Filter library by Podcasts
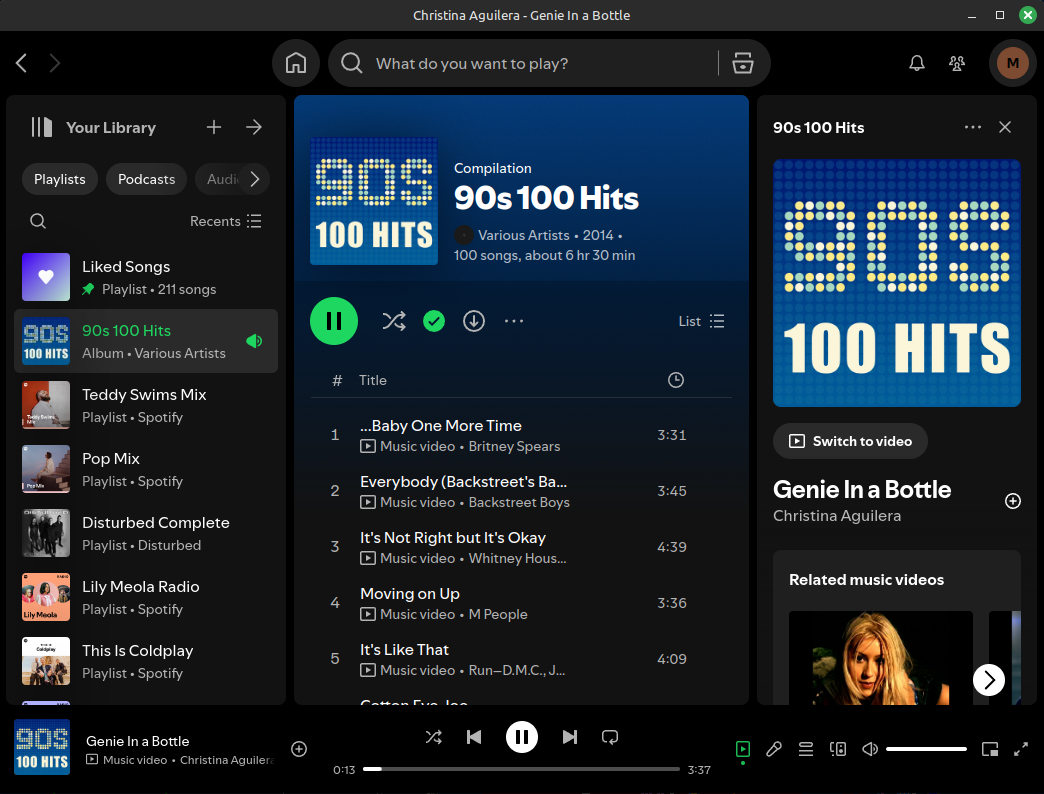 (x=146, y=179)
